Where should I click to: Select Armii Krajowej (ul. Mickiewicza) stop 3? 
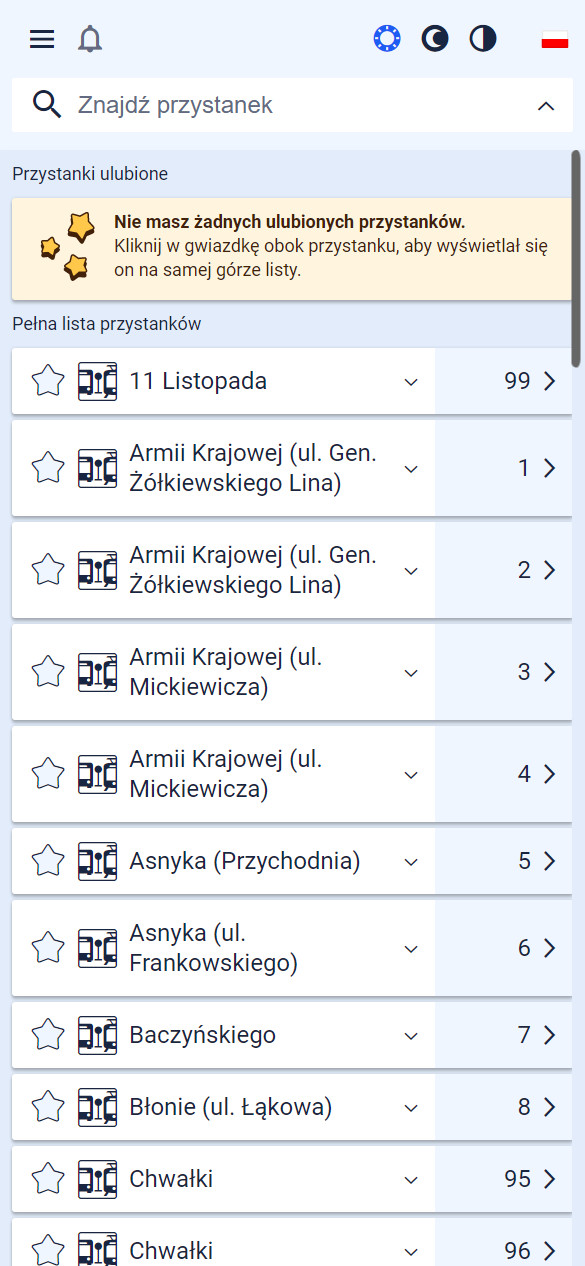coord(226,672)
